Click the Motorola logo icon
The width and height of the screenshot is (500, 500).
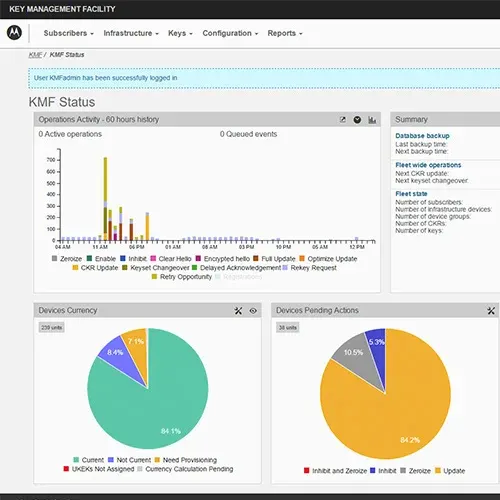tap(14, 33)
